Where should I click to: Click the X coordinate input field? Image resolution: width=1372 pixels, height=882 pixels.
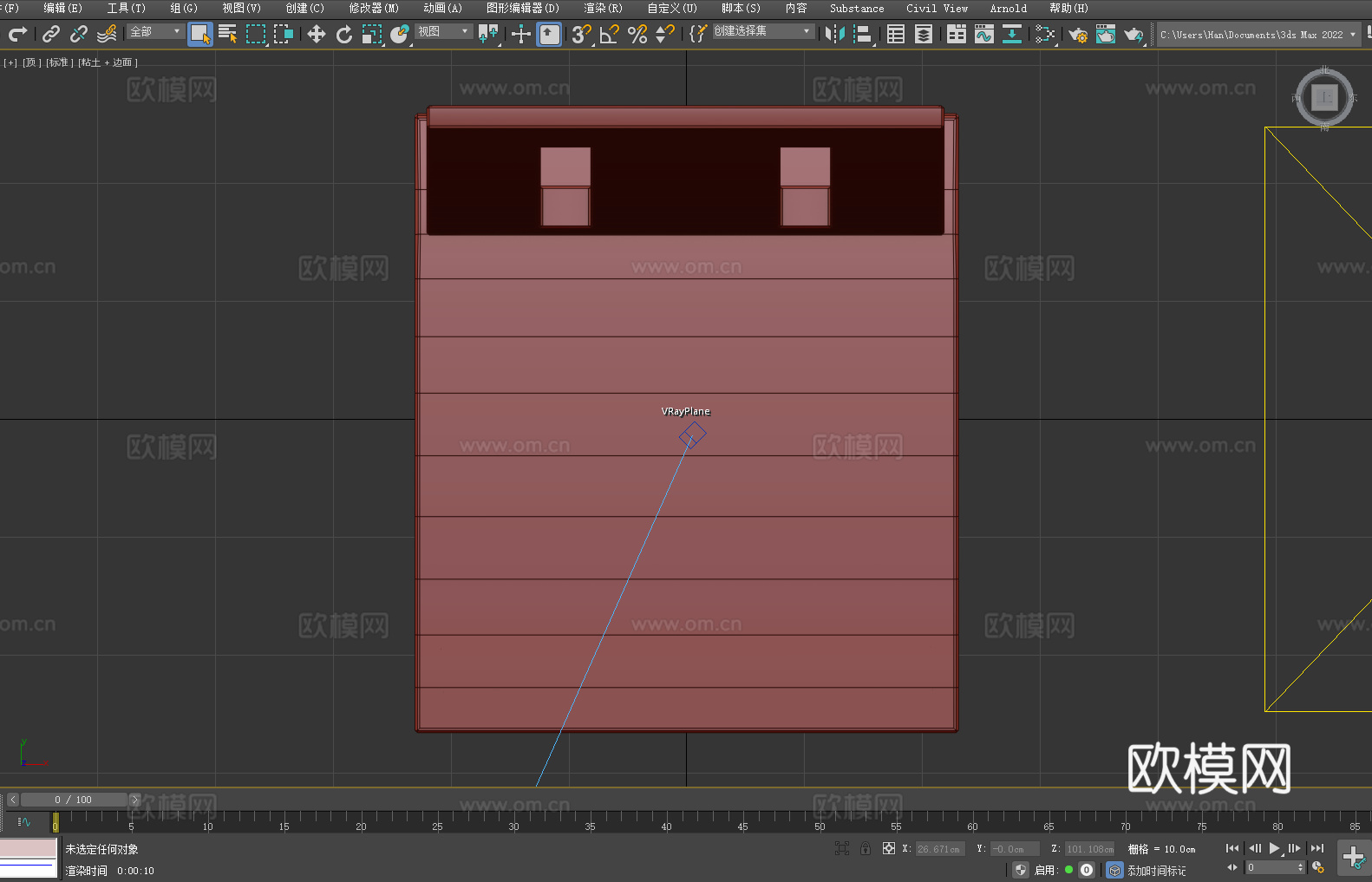pyautogui.click(x=940, y=849)
